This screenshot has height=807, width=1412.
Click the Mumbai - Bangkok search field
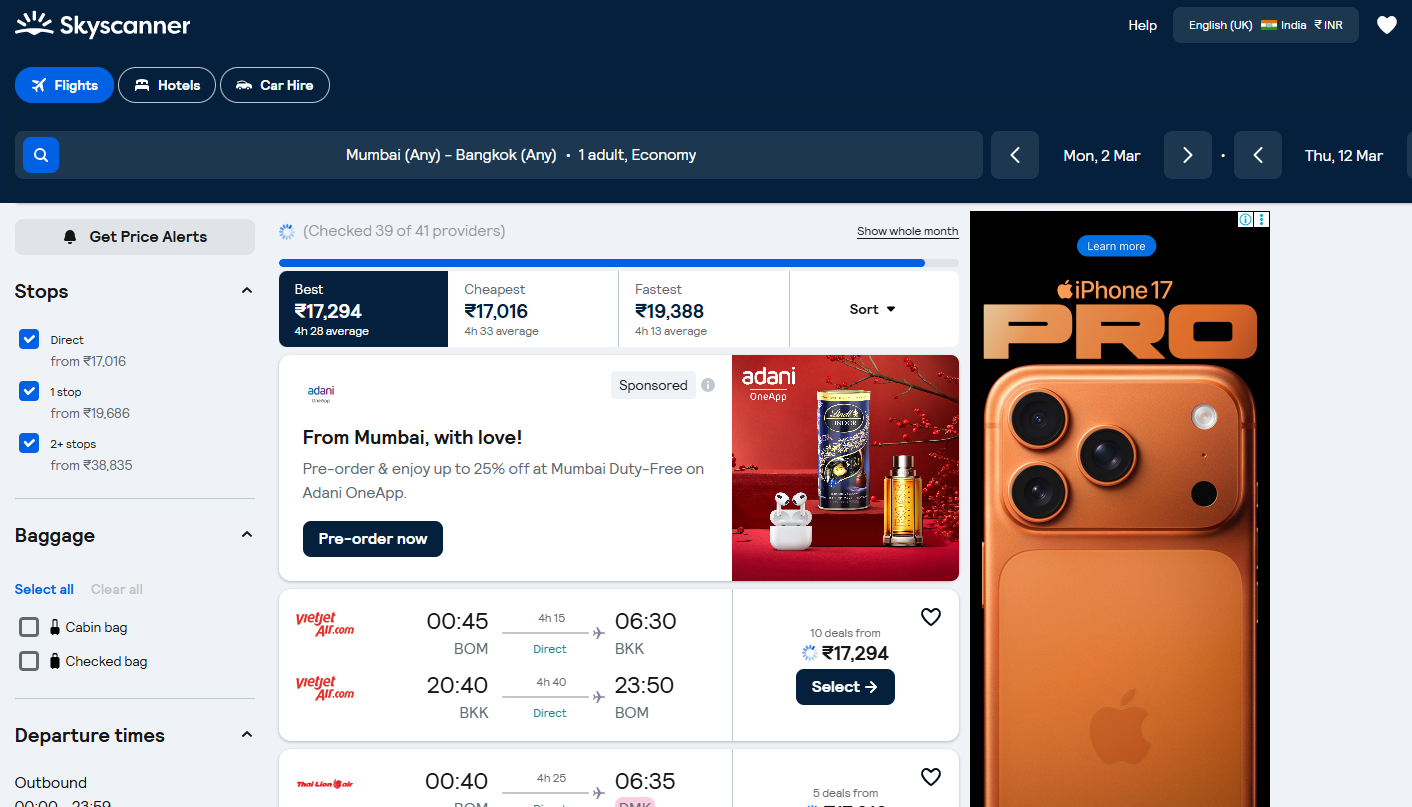[x=520, y=155]
